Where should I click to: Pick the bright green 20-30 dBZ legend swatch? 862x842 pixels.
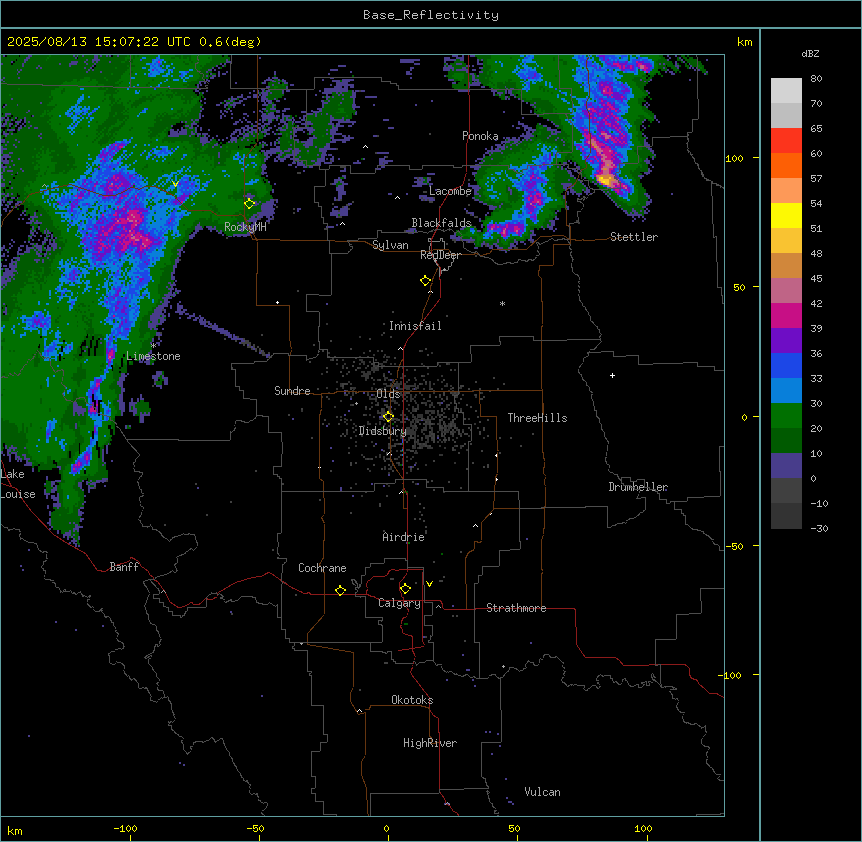coord(786,416)
